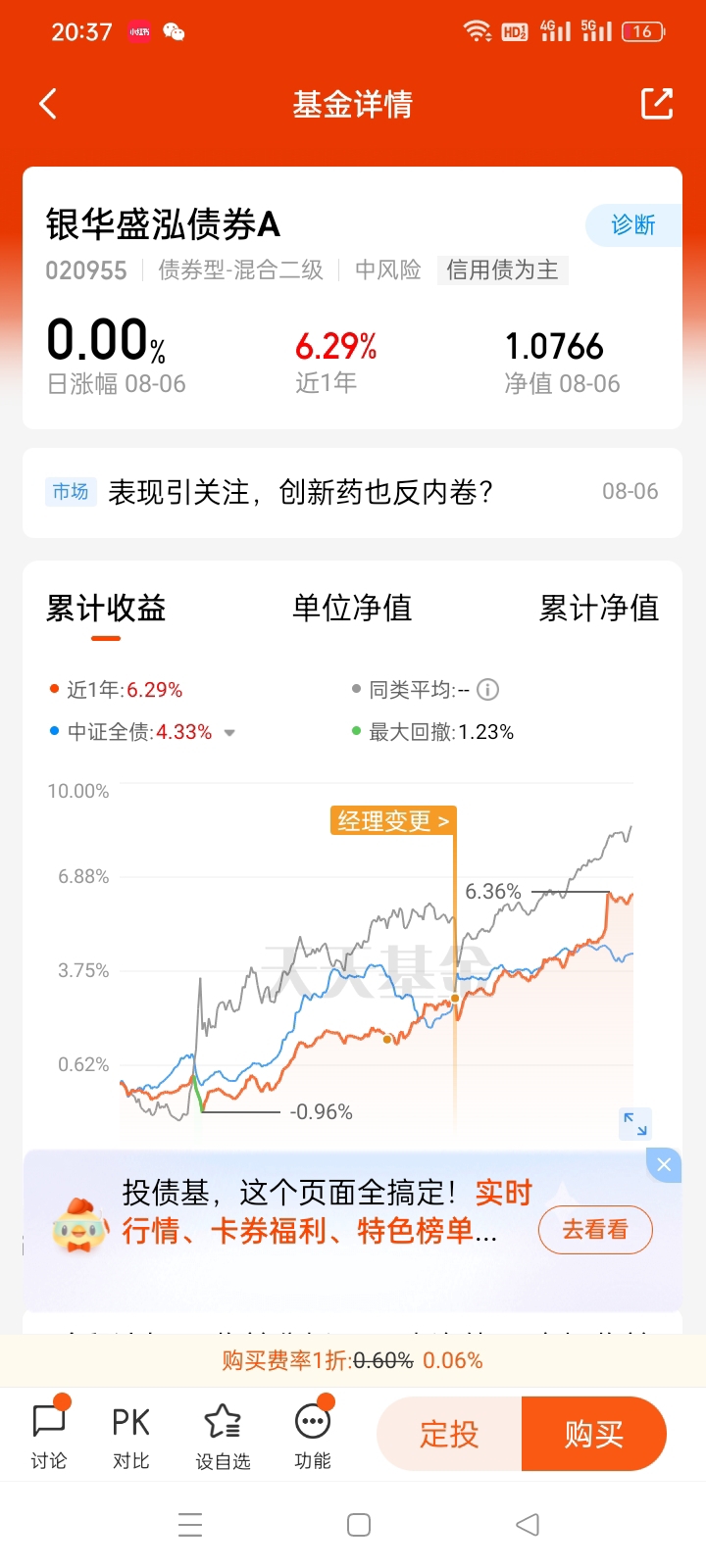Tap the 信用债为主 tag
This screenshot has width=706, height=1568.
[x=502, y=270]
